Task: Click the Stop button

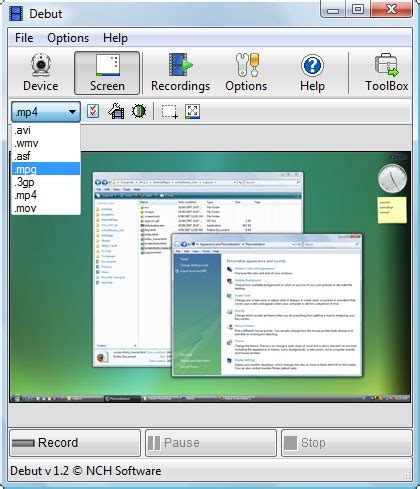Action: pos(347,443)
